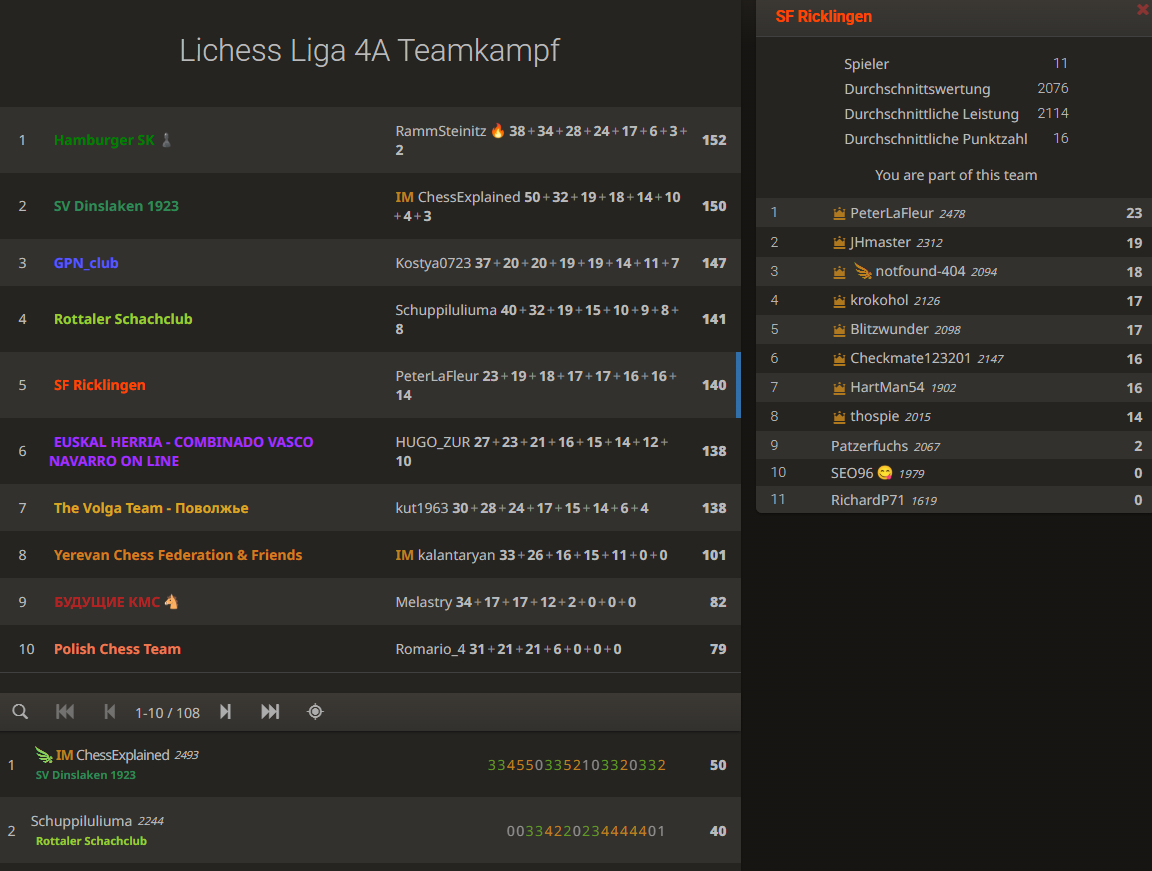This screenshot has height=871, width=1152.
Task: Advance one page with next arrow icon
Action: [x=225, y=711]
